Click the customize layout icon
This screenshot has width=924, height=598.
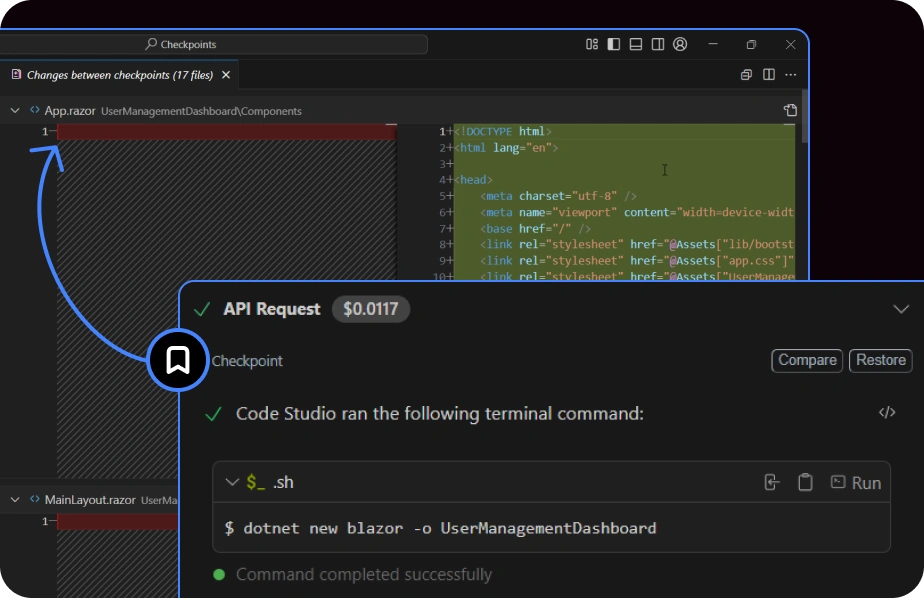pos(591,44)
